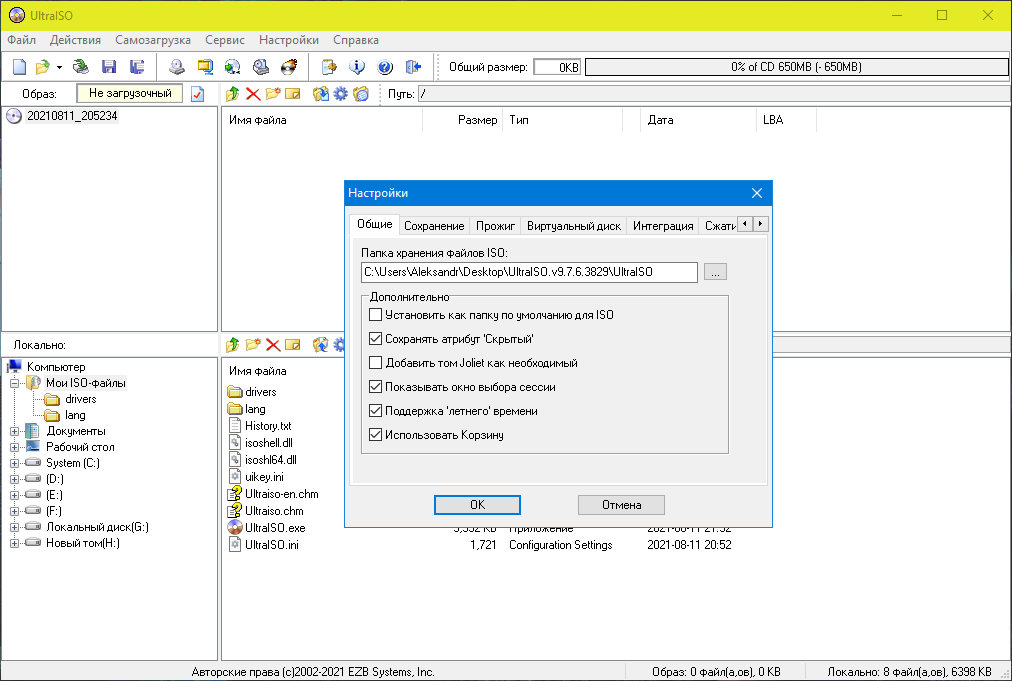Image resolution: width=1012 pixels, height=681 pixels.
Task: Click the image properties checkmark icon
Action: point(198,94)
